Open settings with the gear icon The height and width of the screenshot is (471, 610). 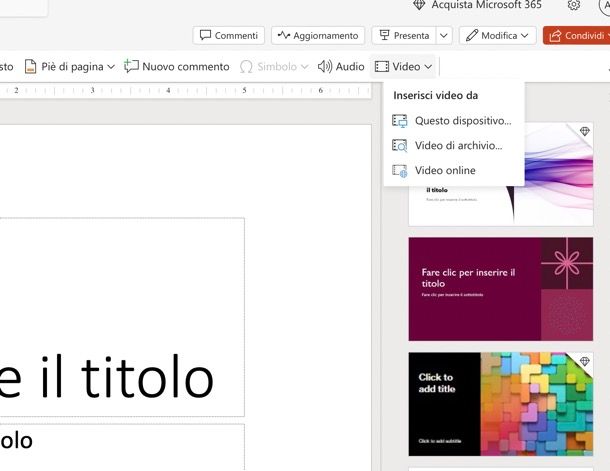[574, 5]
